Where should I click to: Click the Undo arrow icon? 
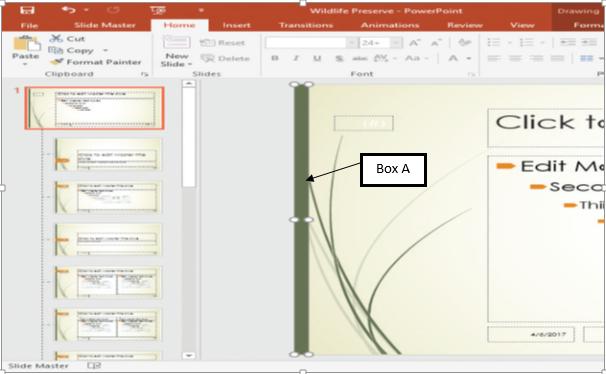point(68,10)
